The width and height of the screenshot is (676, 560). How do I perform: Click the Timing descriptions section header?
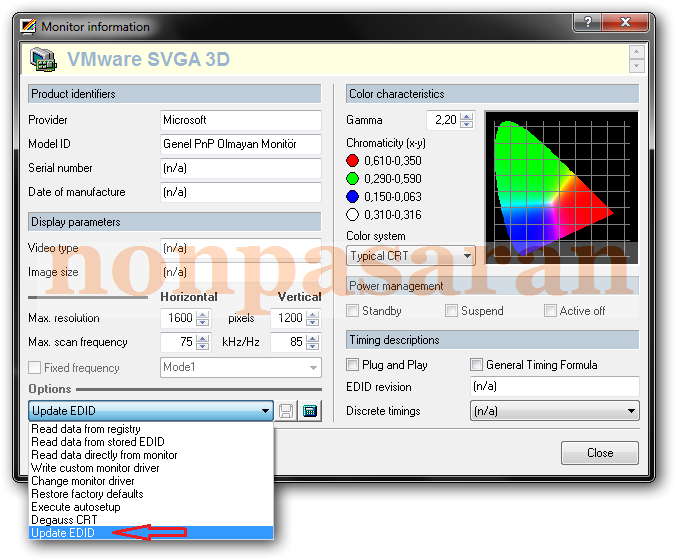click(492, 340)
